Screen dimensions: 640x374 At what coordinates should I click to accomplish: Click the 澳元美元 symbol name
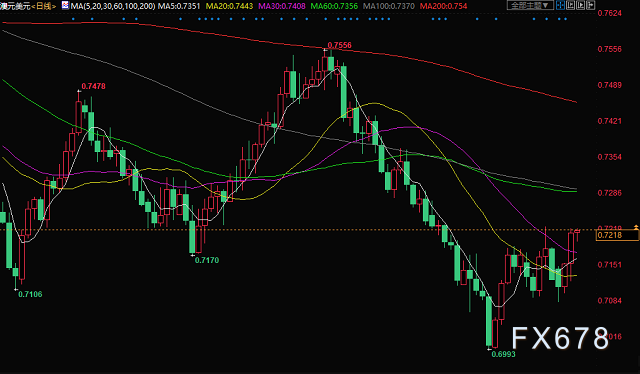15,6
